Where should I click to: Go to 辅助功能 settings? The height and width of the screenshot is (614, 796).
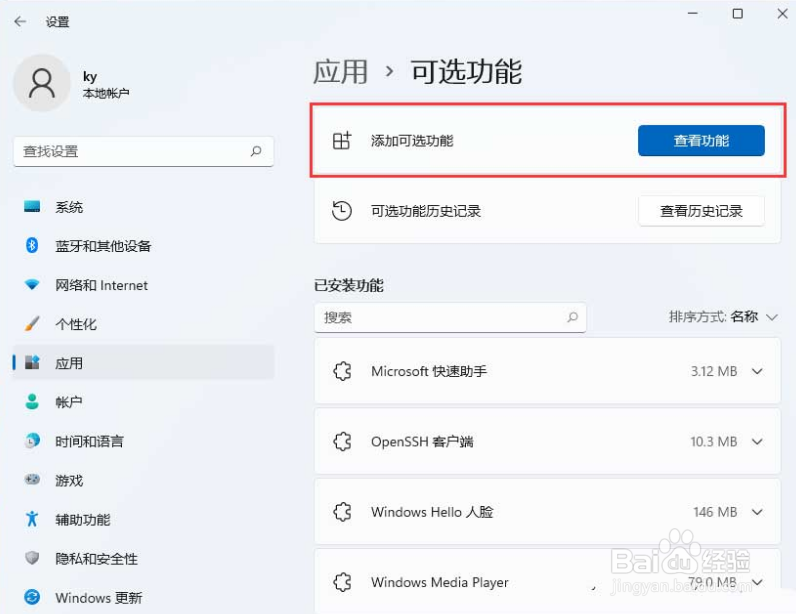point(143,519)
